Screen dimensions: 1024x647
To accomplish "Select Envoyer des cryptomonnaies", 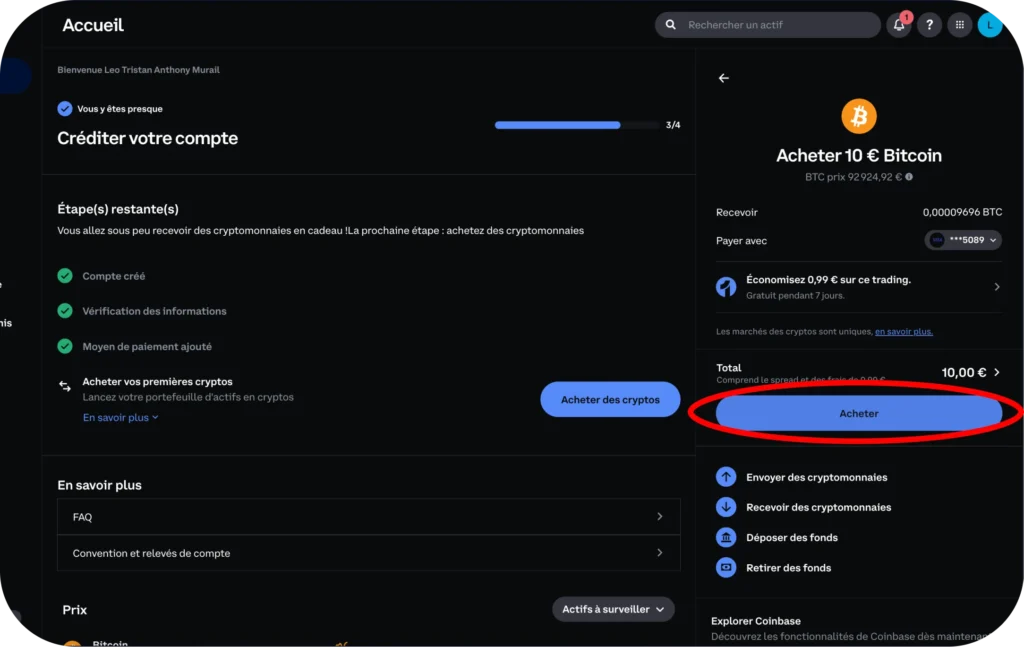I will tap(816, 477).
